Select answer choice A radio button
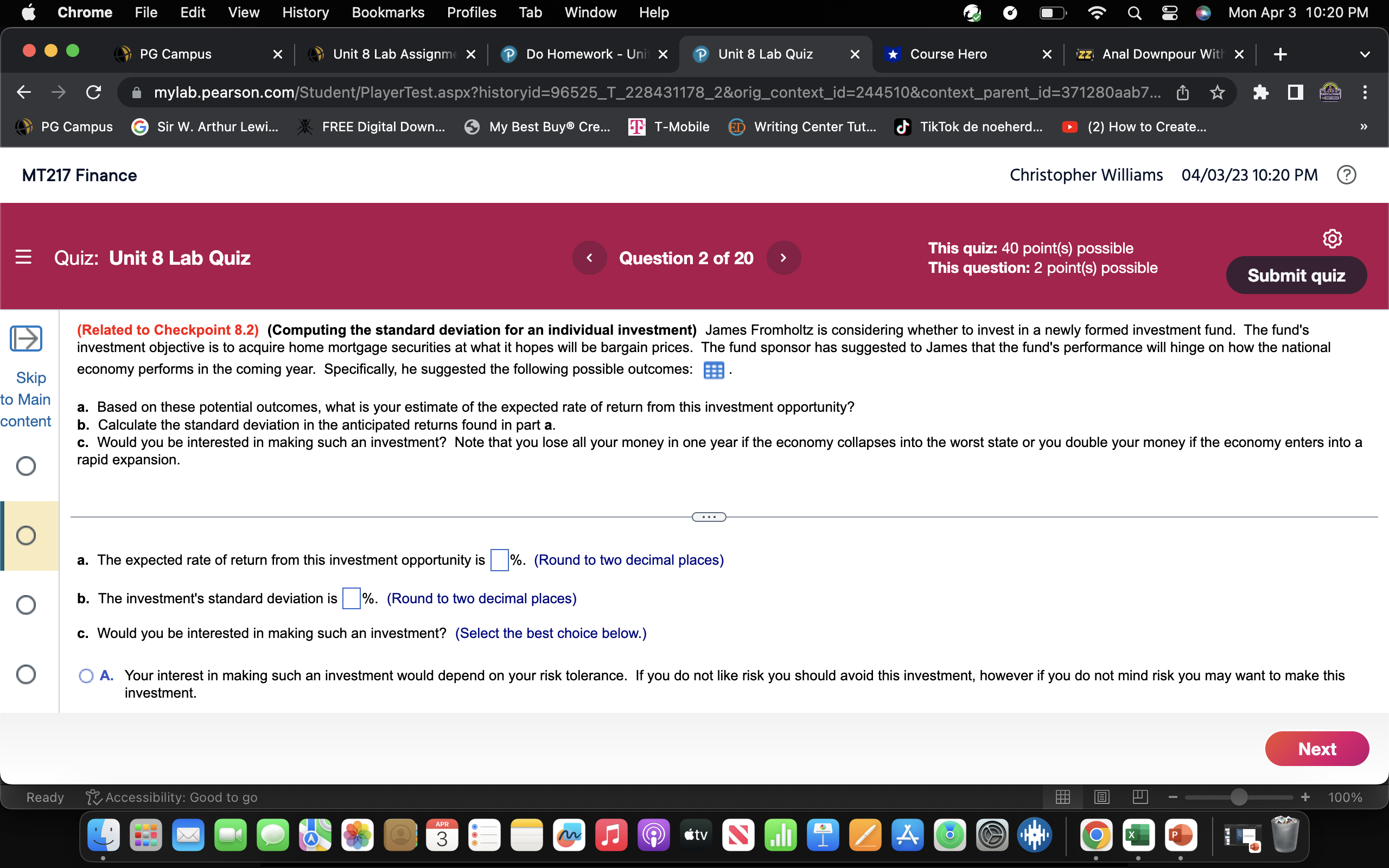Image resolution: width=1389 pixels, height=868 pixels. click(x=86, y=676)
